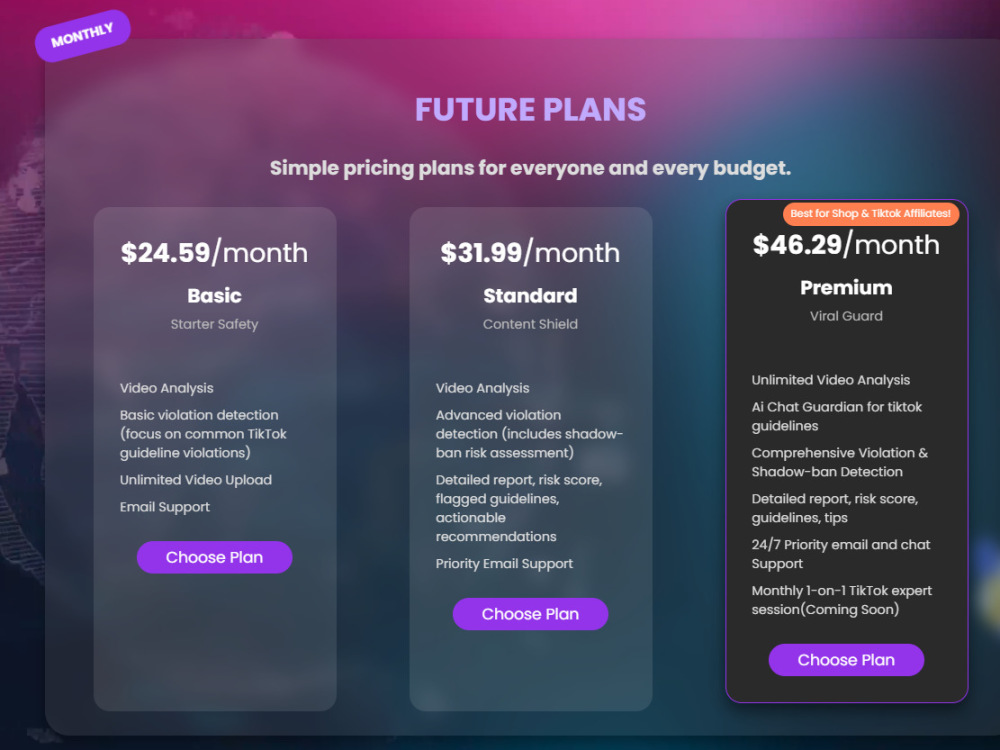The width and height of the screenshot is (1000, 750).
Task: Select the Standard plan title
Action: tap(530, 296)
